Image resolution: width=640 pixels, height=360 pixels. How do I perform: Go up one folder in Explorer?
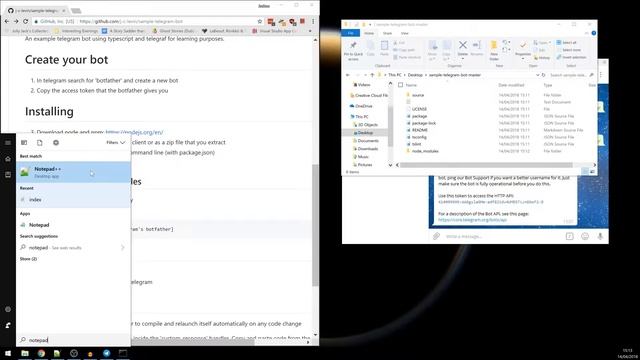click(372, 75)
